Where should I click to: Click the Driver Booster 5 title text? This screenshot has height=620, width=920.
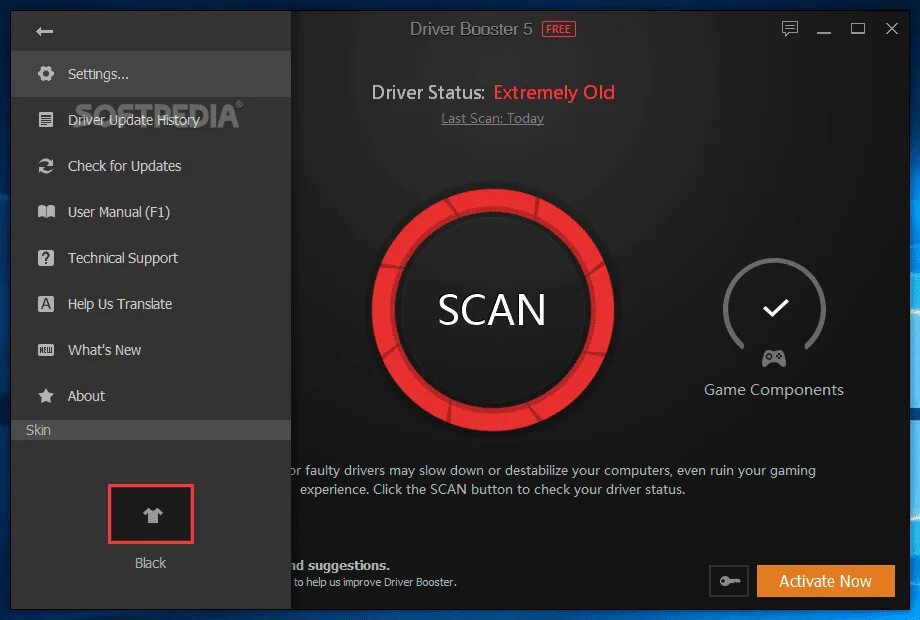471,29
